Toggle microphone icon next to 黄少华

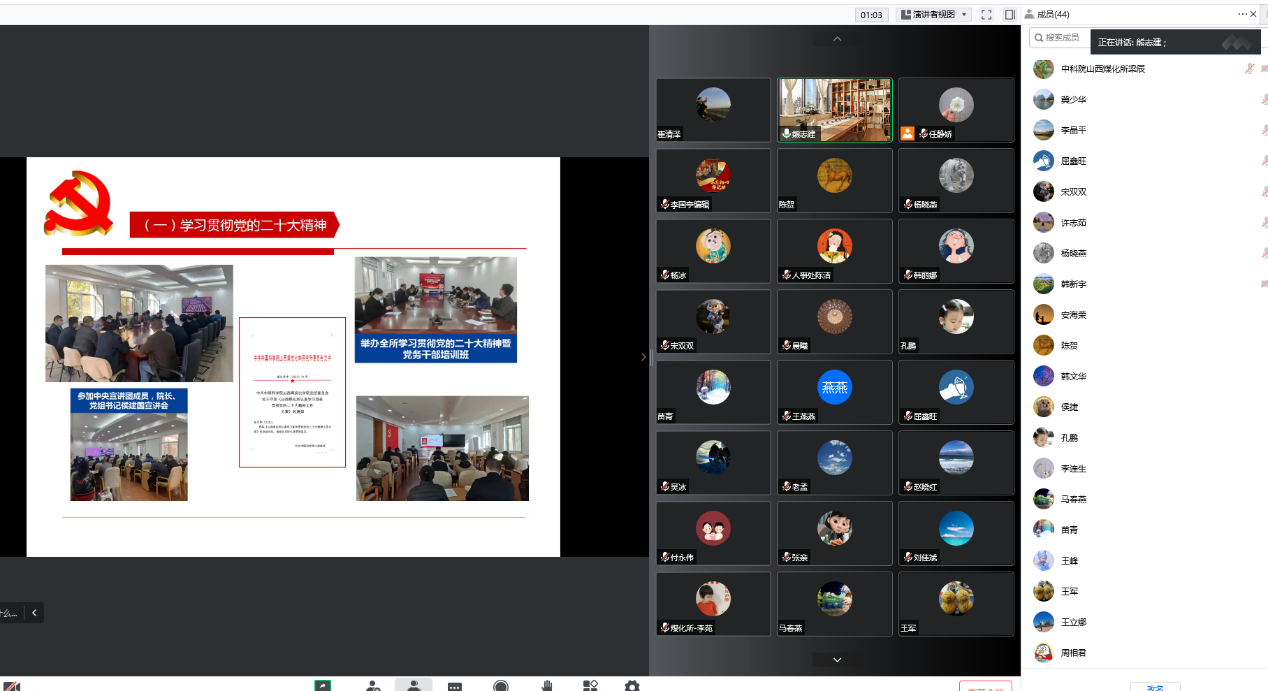point(1264,100)
